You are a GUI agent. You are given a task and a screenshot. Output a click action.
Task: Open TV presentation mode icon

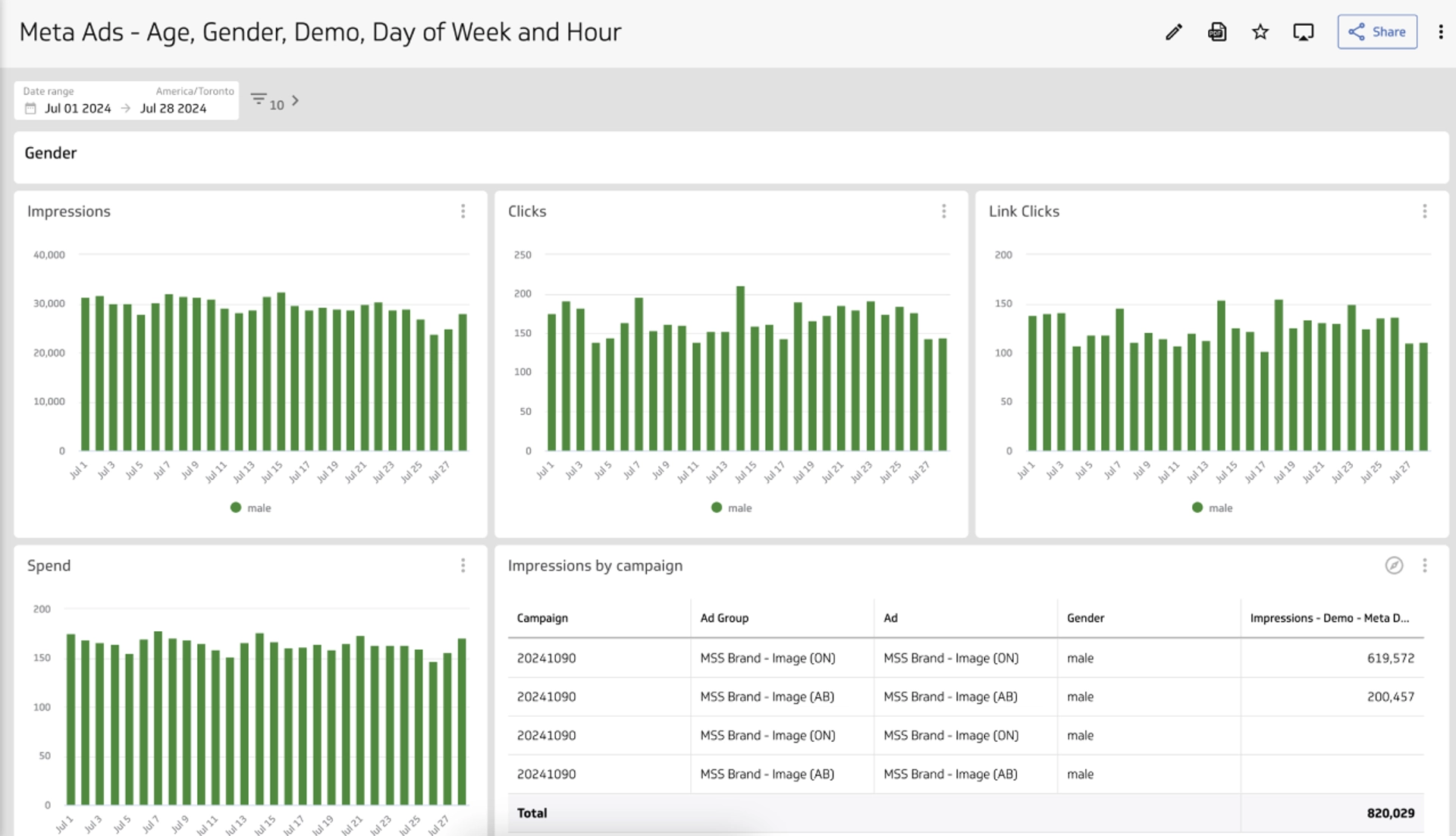1303,32
